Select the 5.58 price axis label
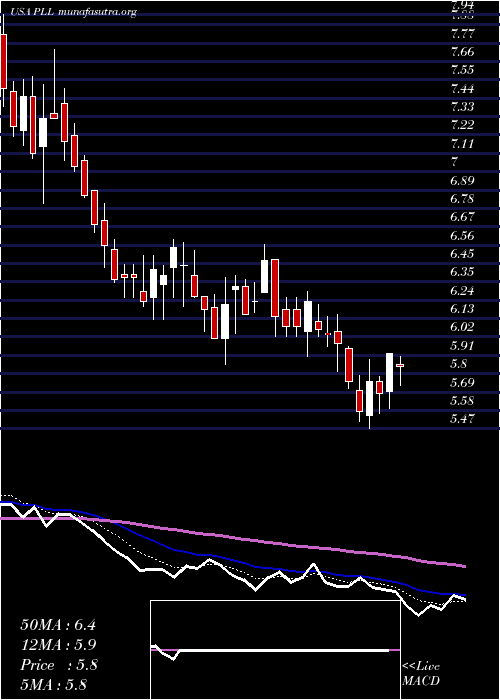Screen dimensions: 500x700 tap(462, 400)
